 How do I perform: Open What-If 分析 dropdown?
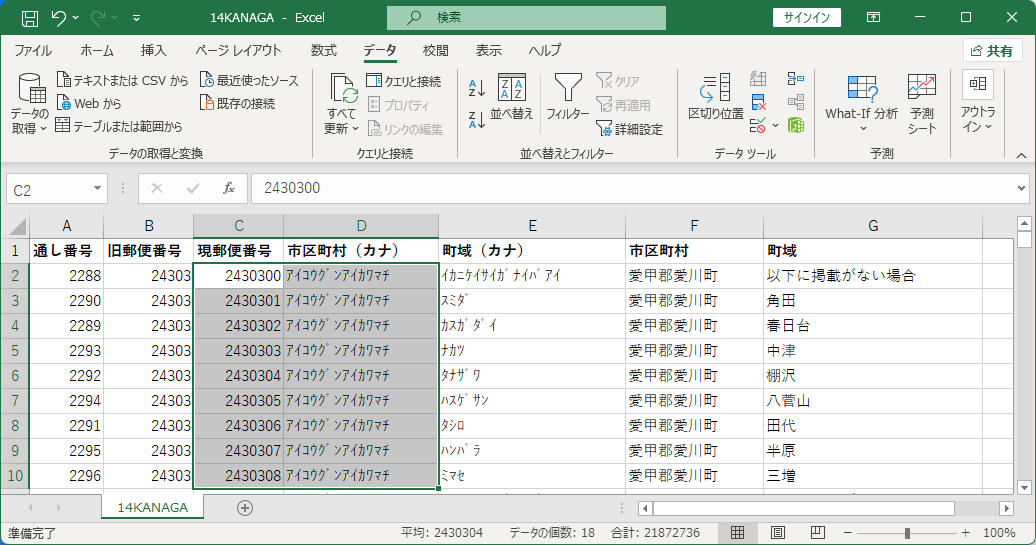pyautogui.click(x=862, y=102)
